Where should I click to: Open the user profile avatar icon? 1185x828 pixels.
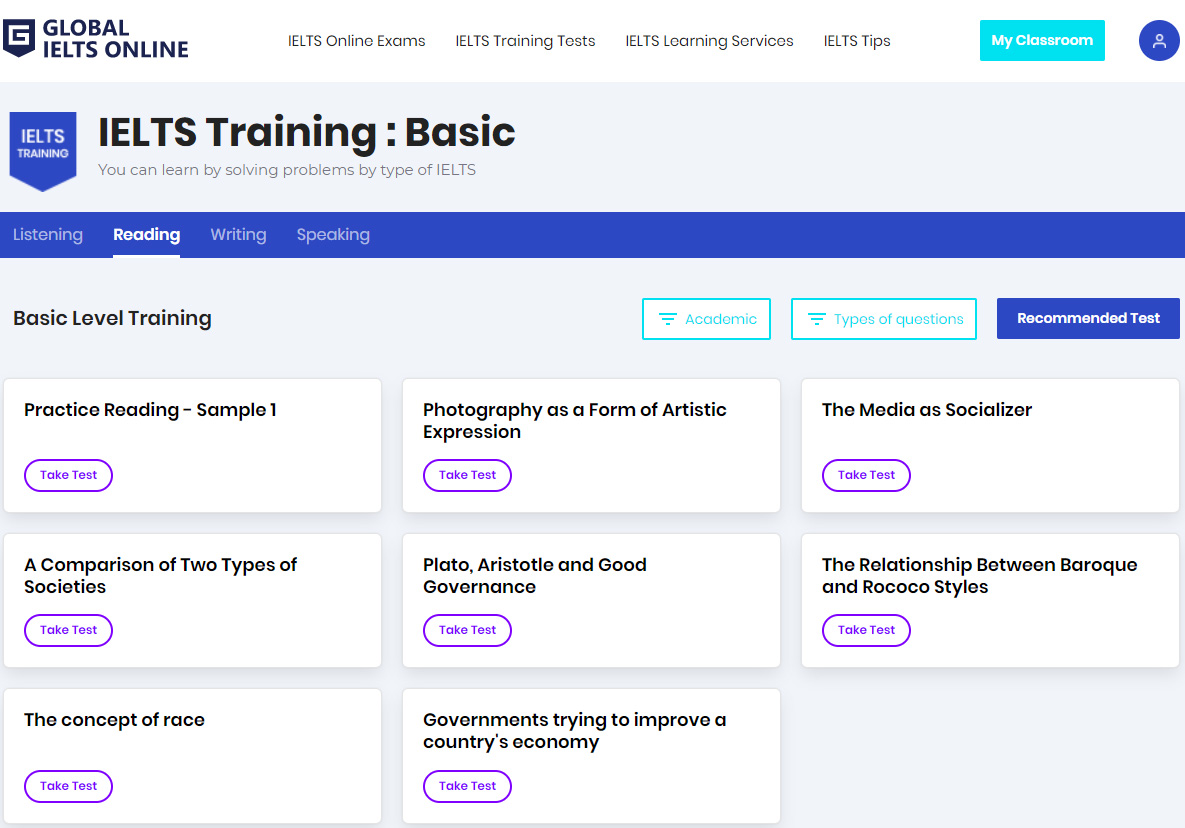point(1159,41)
